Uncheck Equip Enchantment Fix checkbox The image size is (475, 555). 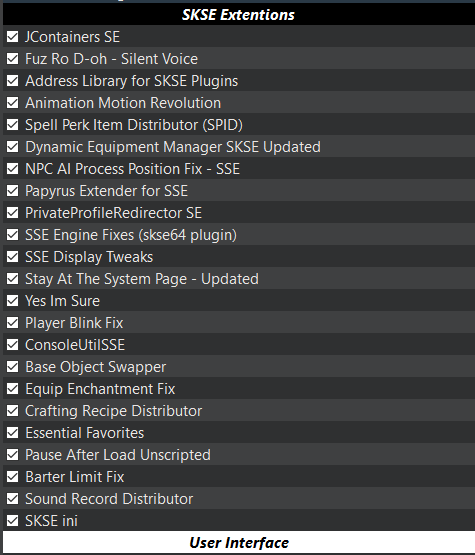(x=13, y=389)
